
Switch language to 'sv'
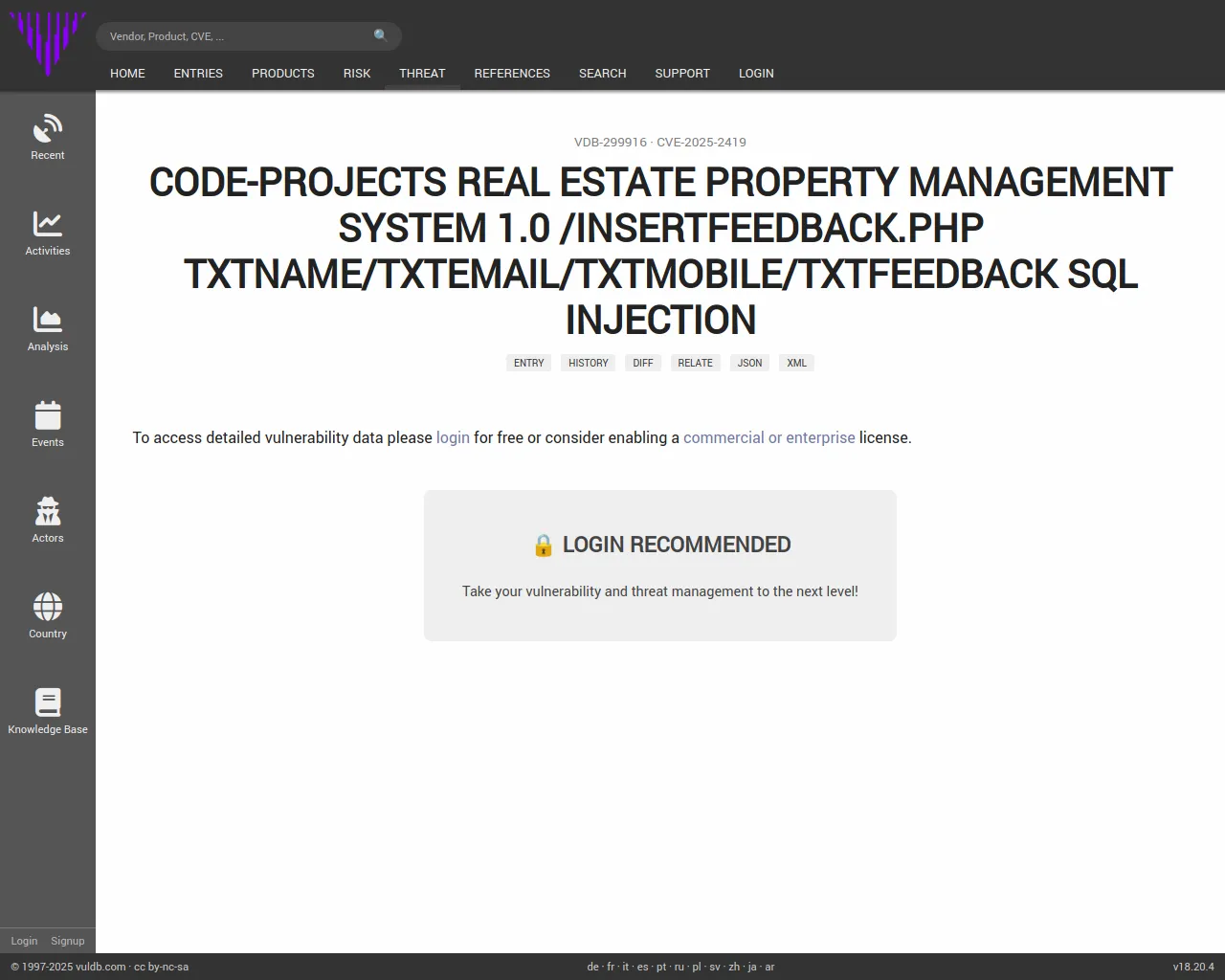(715, 967)
